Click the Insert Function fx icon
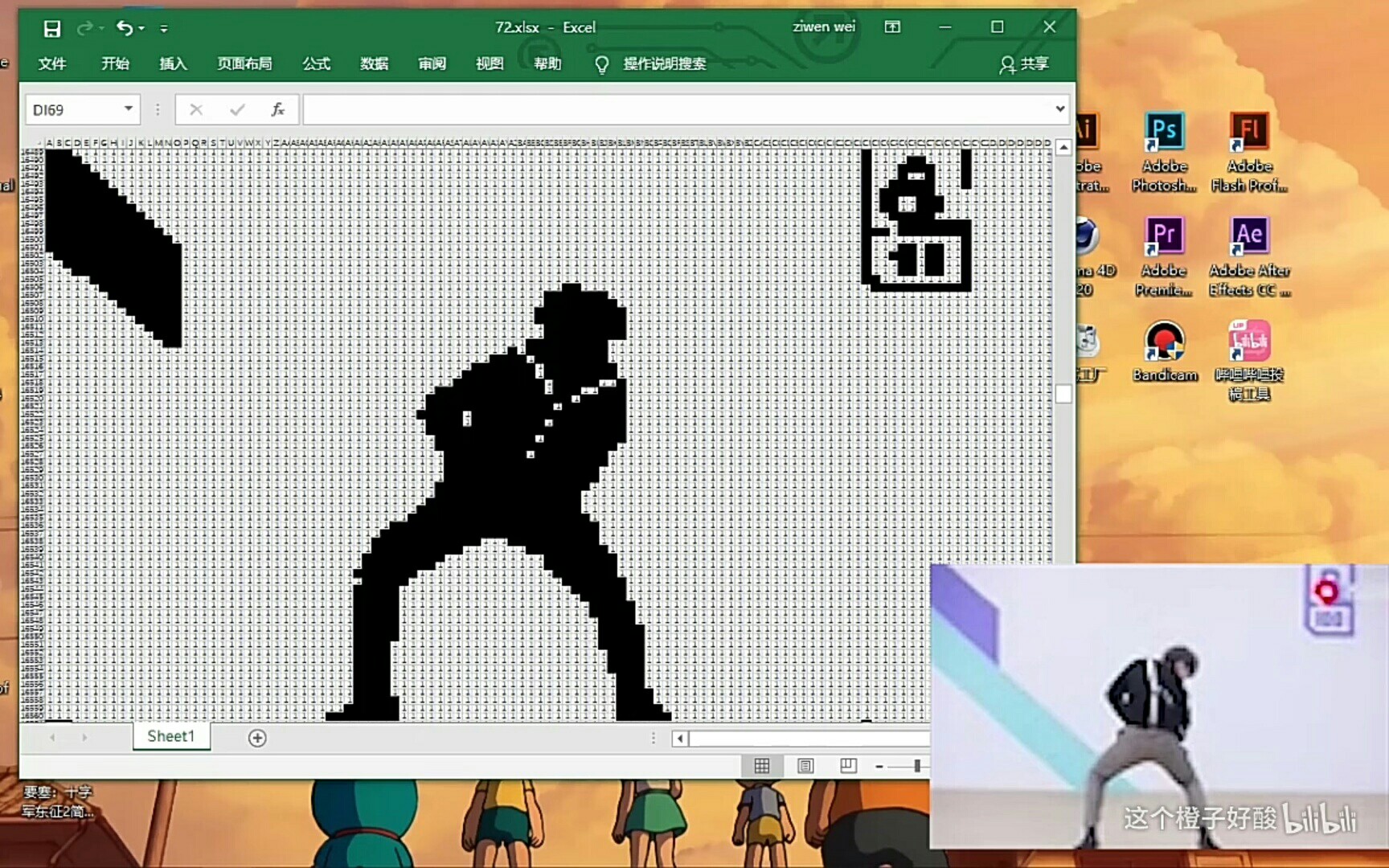 (x=277, y=109)
